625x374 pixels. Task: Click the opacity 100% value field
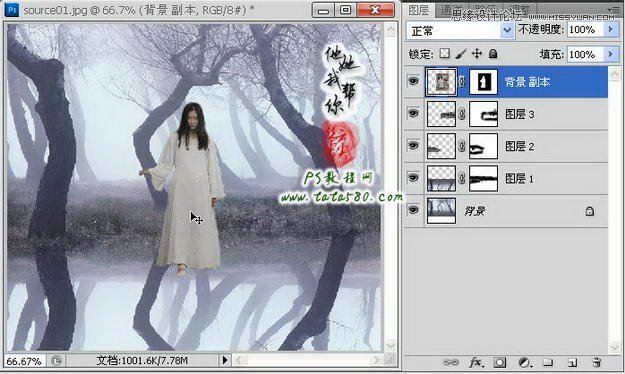pos(585,30)
